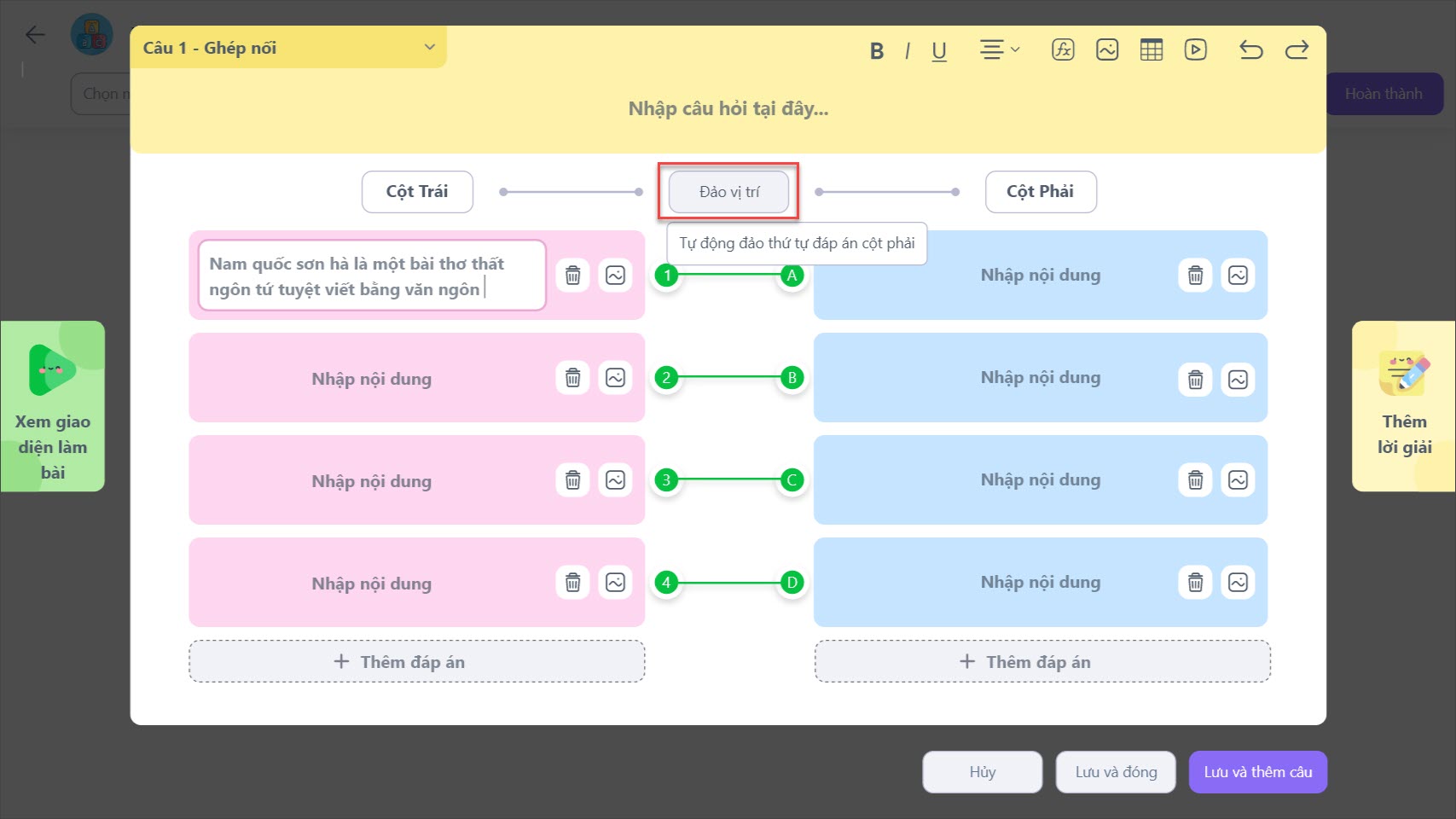
Task: Add image to right answer D
Action: 1238,583
